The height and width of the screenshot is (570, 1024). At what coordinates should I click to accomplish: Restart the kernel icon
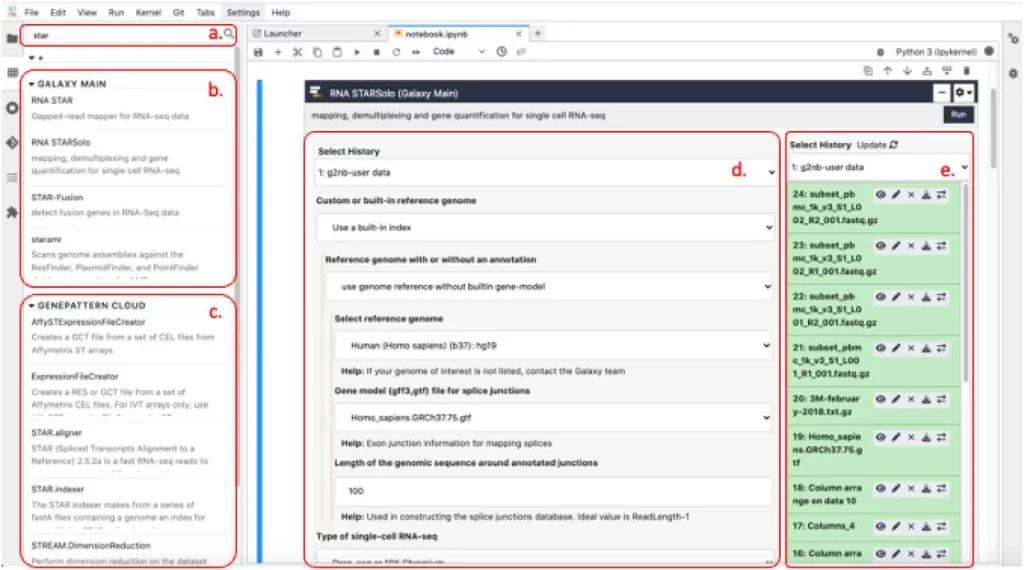[x=396, y=52]
